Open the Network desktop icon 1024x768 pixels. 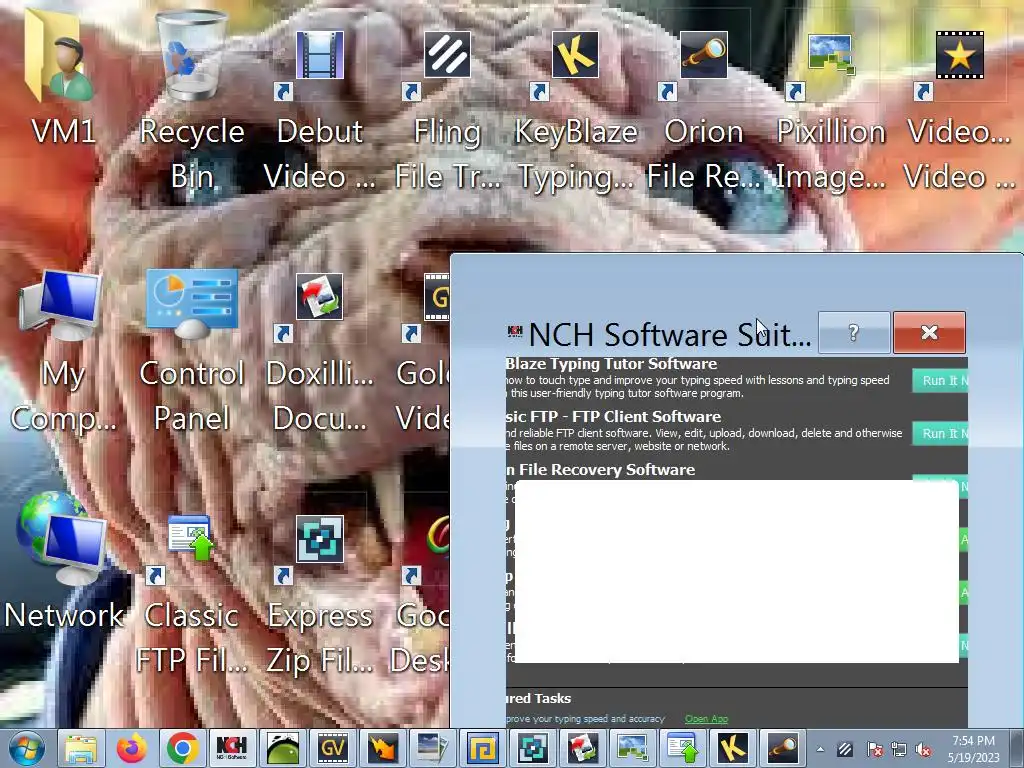62,562
